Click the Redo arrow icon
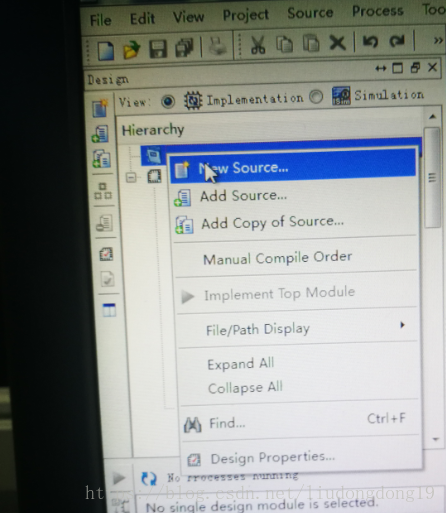The width and height of the screenshot is (446, 513). 397,41
